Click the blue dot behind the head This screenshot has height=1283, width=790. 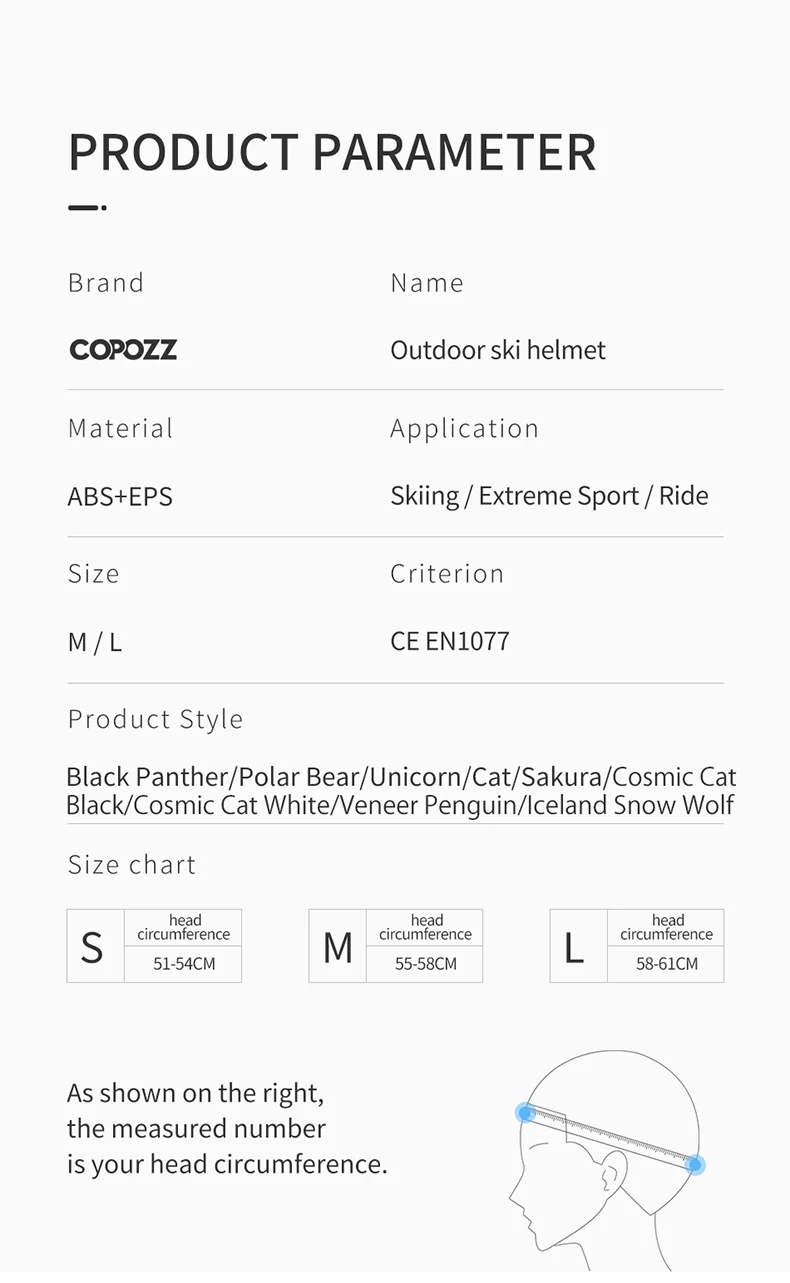pos(696,1165)
